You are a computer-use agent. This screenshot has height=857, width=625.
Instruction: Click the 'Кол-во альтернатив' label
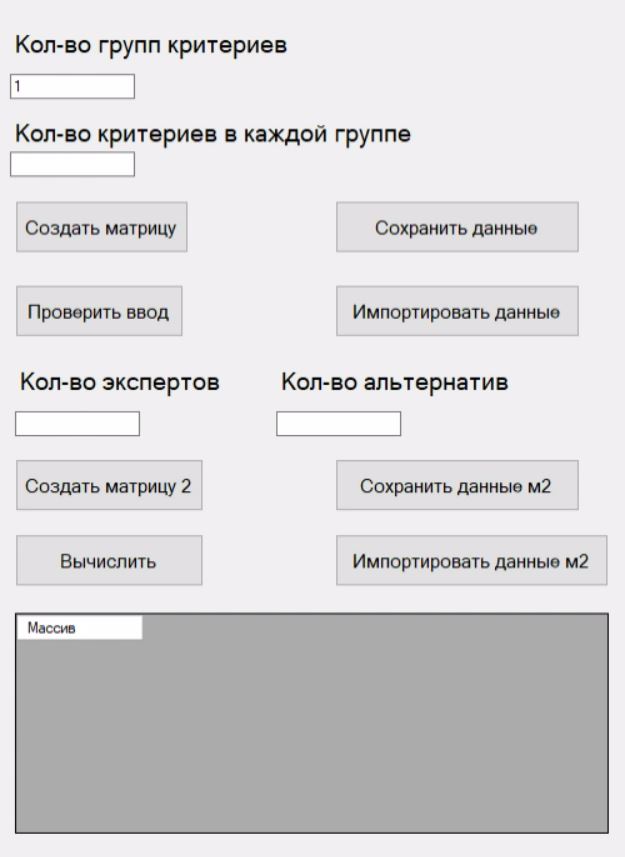394,382
